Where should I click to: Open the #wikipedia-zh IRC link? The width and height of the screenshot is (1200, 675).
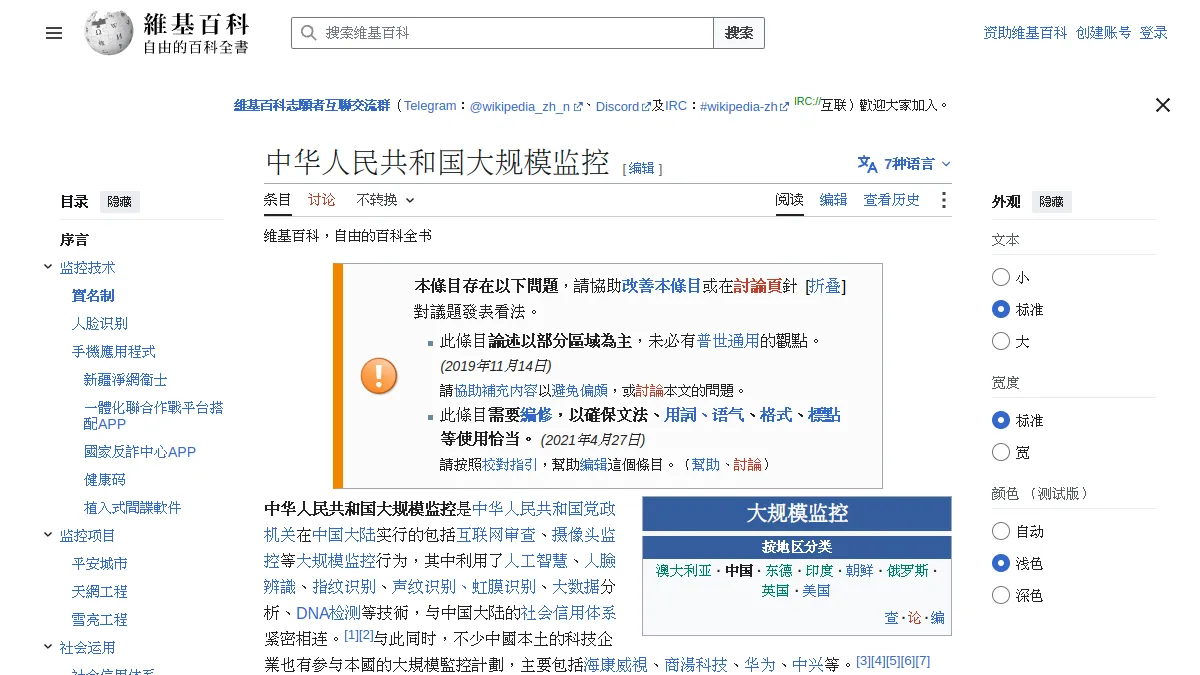pos(745,106)
